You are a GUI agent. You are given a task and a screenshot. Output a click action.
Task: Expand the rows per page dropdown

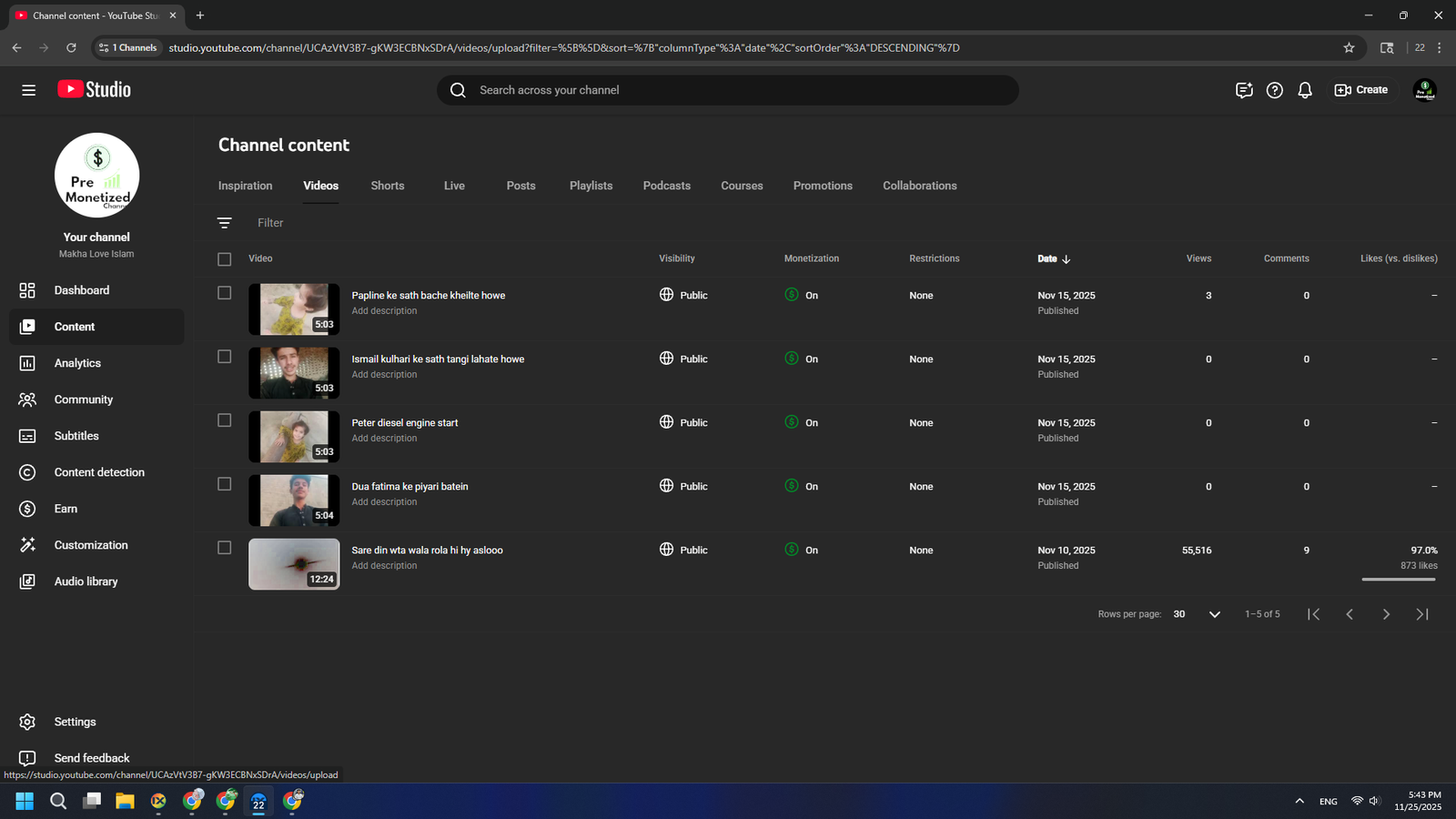tap(1214, 614)
